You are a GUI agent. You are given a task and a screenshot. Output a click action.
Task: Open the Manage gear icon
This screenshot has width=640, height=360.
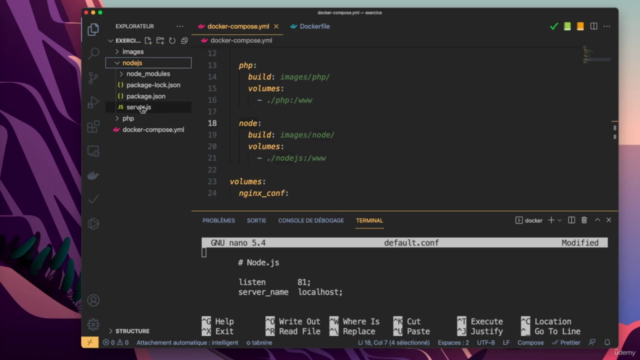(x=93, y=324)
